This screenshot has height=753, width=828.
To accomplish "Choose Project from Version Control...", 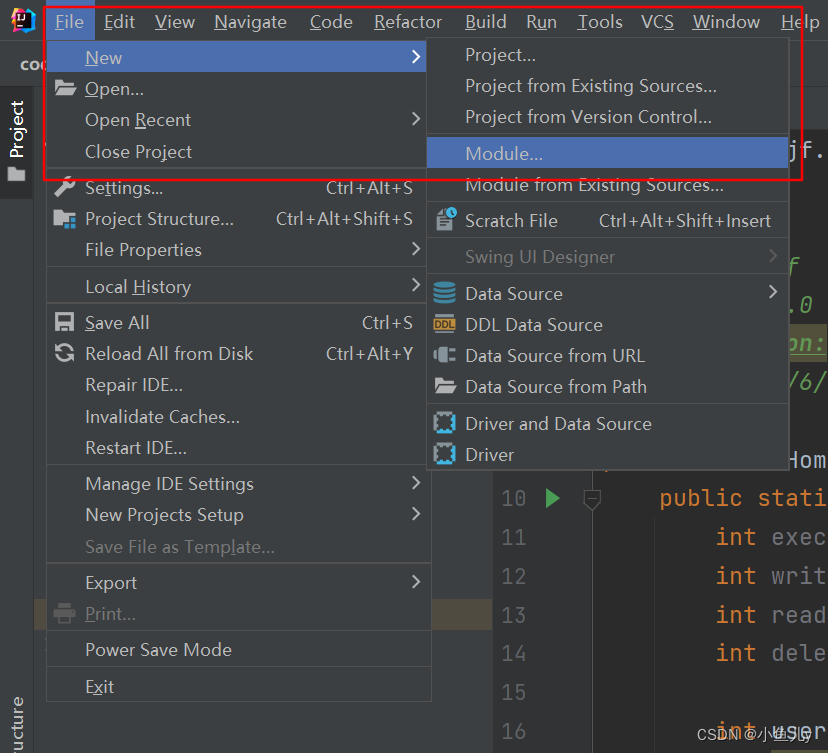I will tap(607, 117).
